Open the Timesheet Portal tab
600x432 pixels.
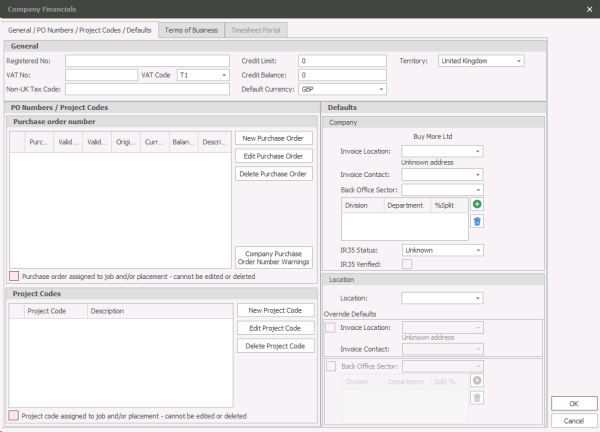(x=258, y=30)
